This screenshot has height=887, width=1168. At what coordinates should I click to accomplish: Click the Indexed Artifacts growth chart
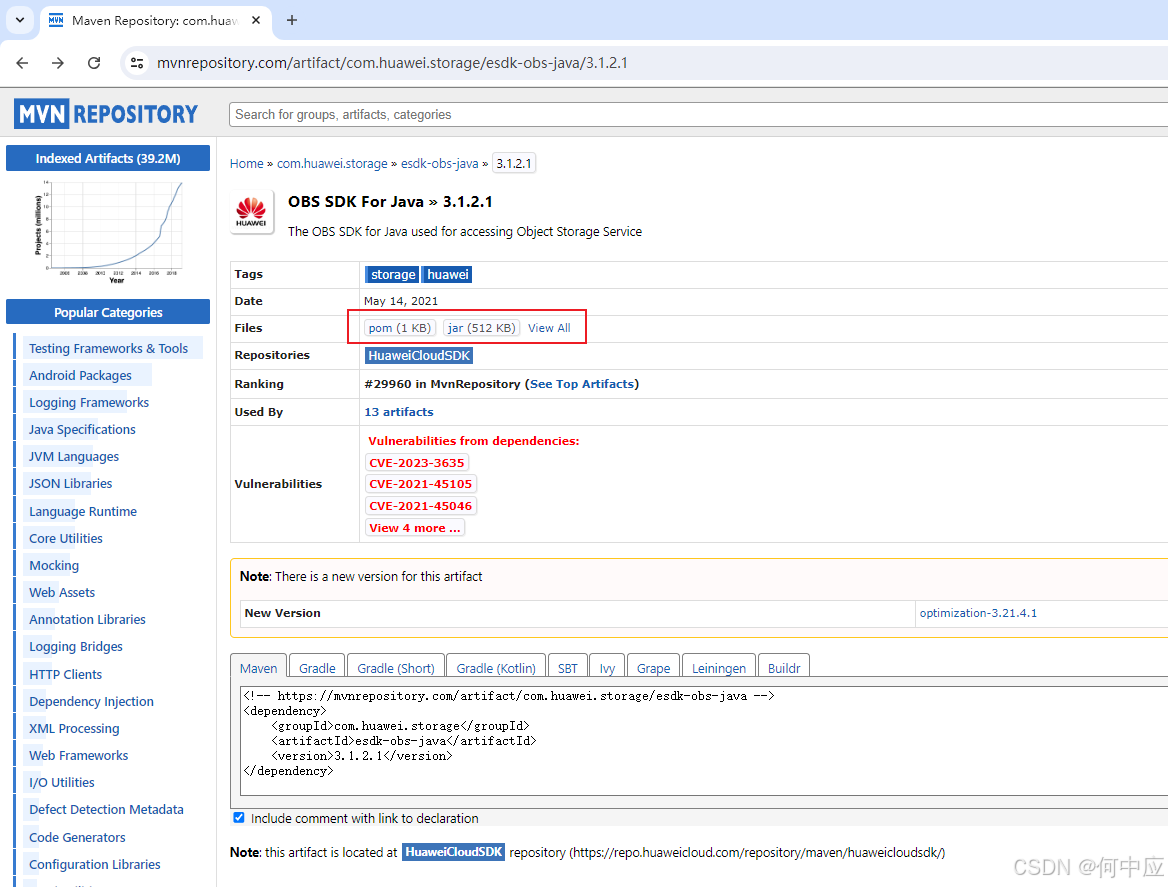[108, 231]
